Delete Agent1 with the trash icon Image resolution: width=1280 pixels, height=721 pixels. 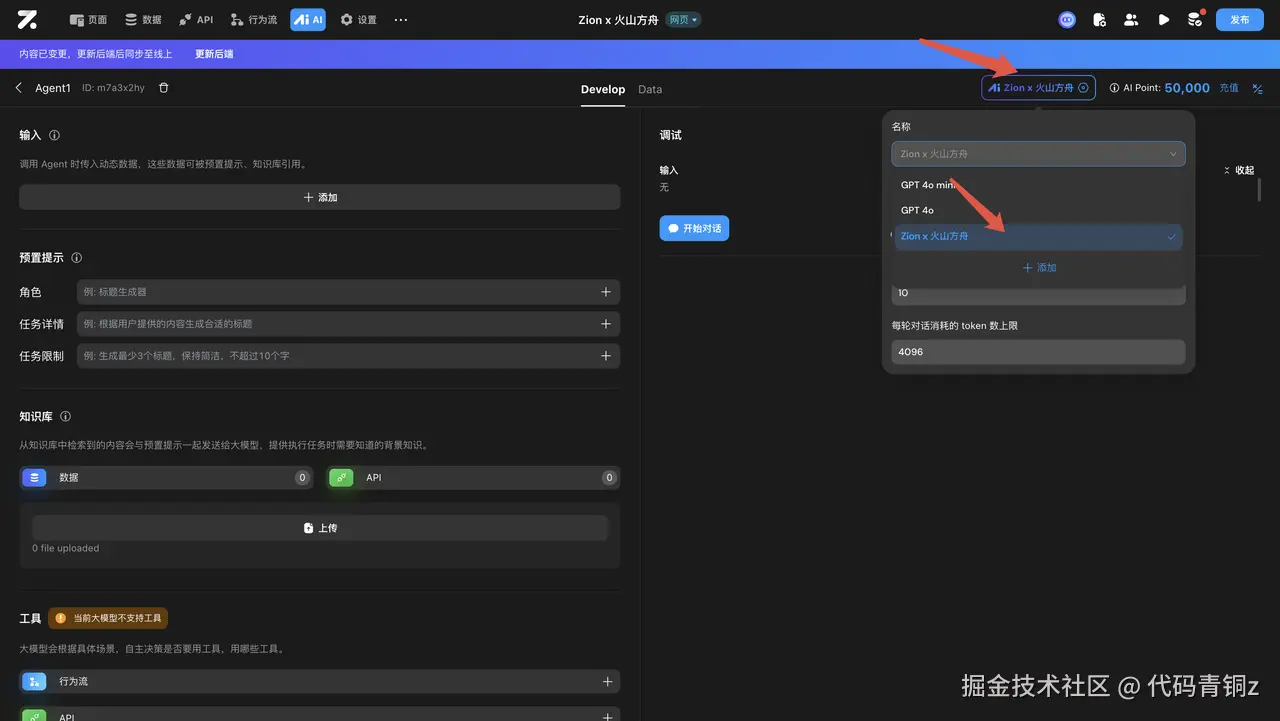click(x=164, y=88)
